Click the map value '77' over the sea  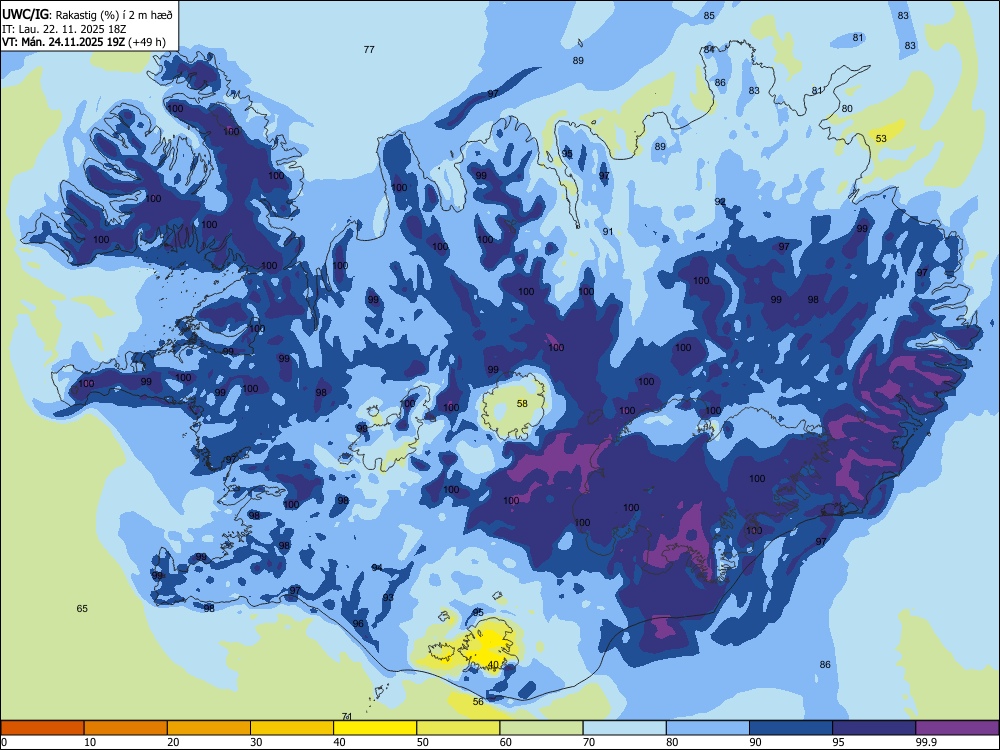369,49
